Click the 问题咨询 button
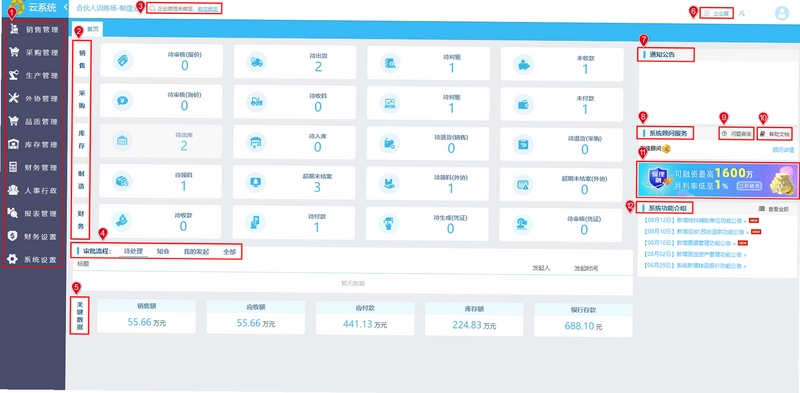Screen dimensions: 800x393 736,134
